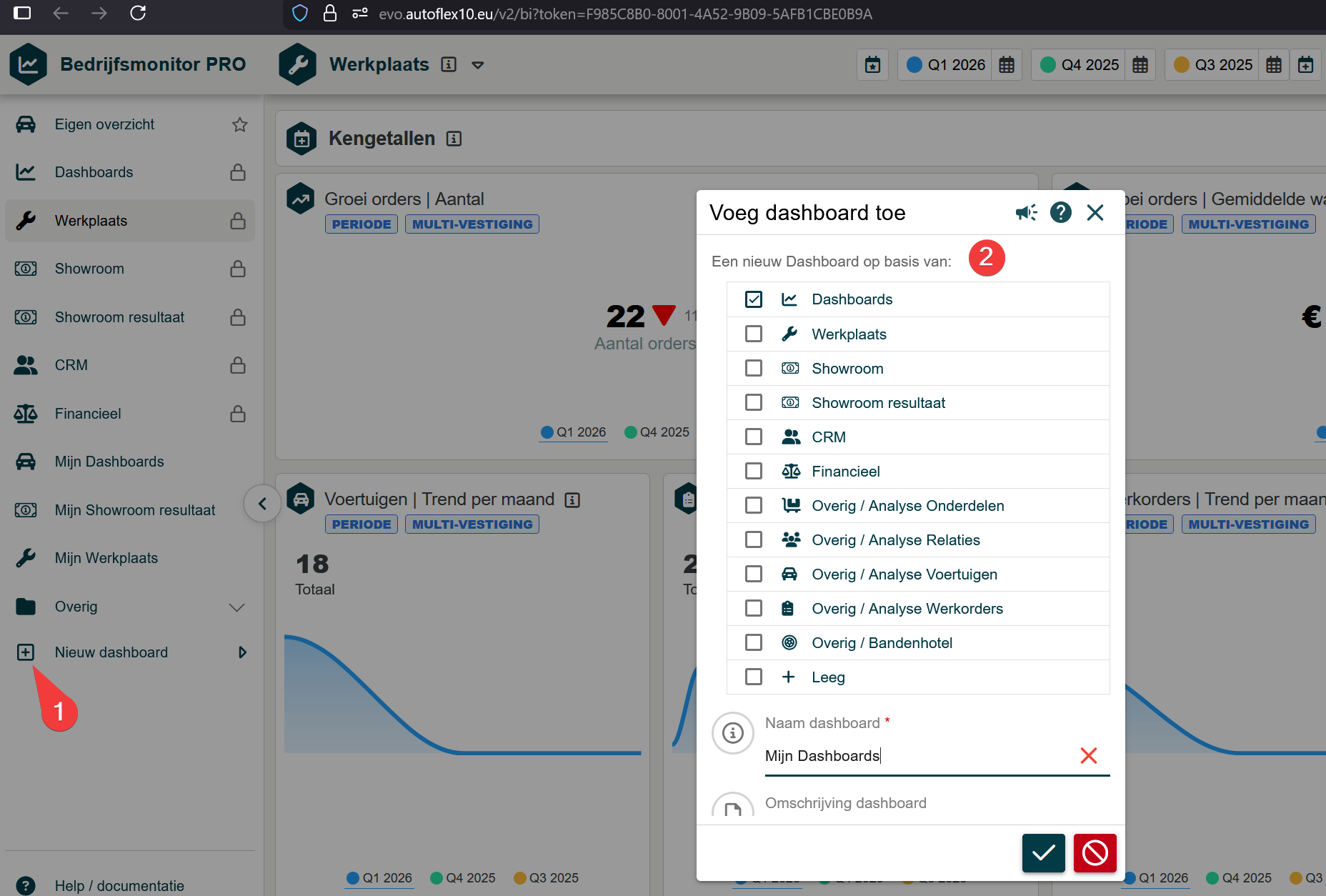The height and width of the screenshot is (896, 1326).
Task: Confirm with the green checkmark button
Action: [x=1043, y=852]
